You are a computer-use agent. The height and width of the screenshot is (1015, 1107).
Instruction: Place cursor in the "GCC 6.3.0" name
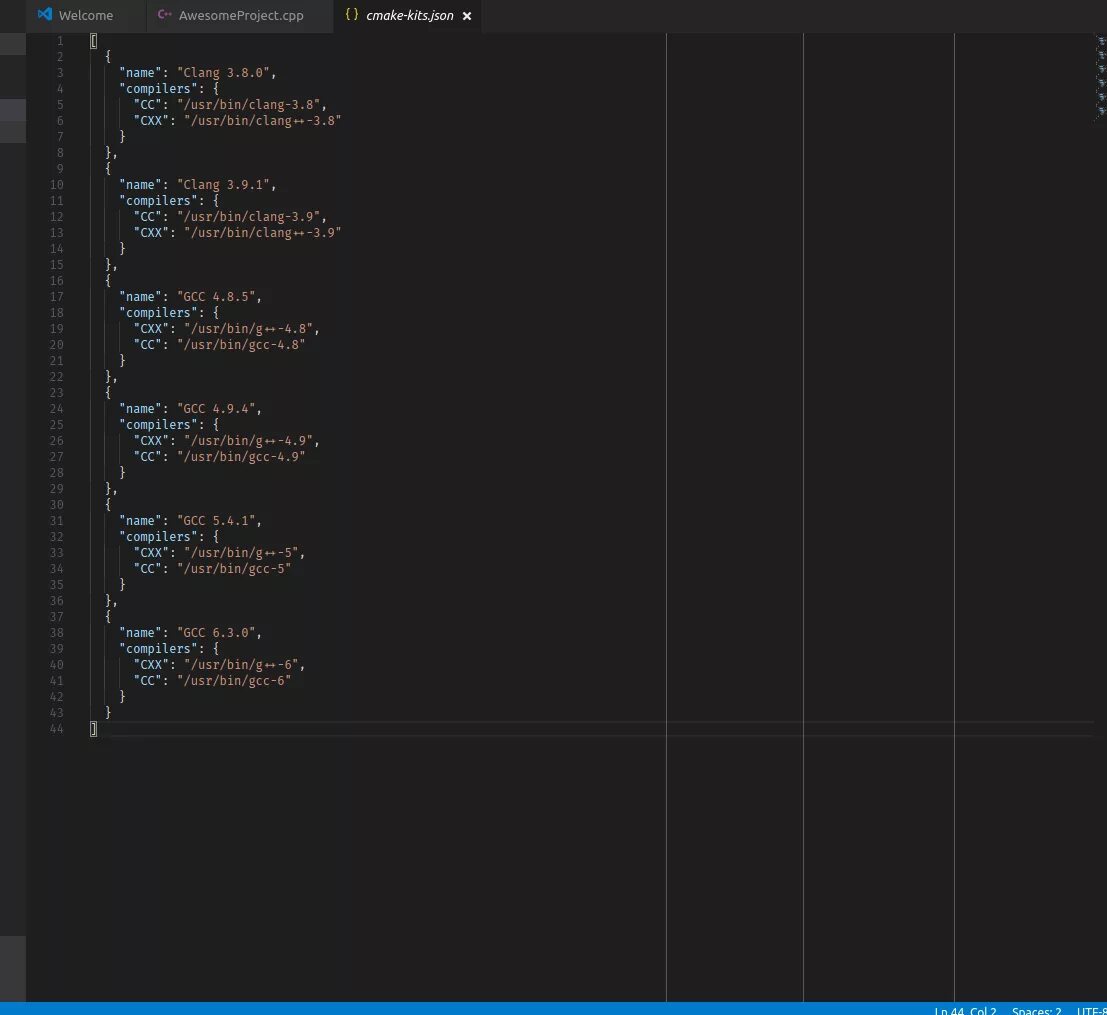tap(216, 633)
